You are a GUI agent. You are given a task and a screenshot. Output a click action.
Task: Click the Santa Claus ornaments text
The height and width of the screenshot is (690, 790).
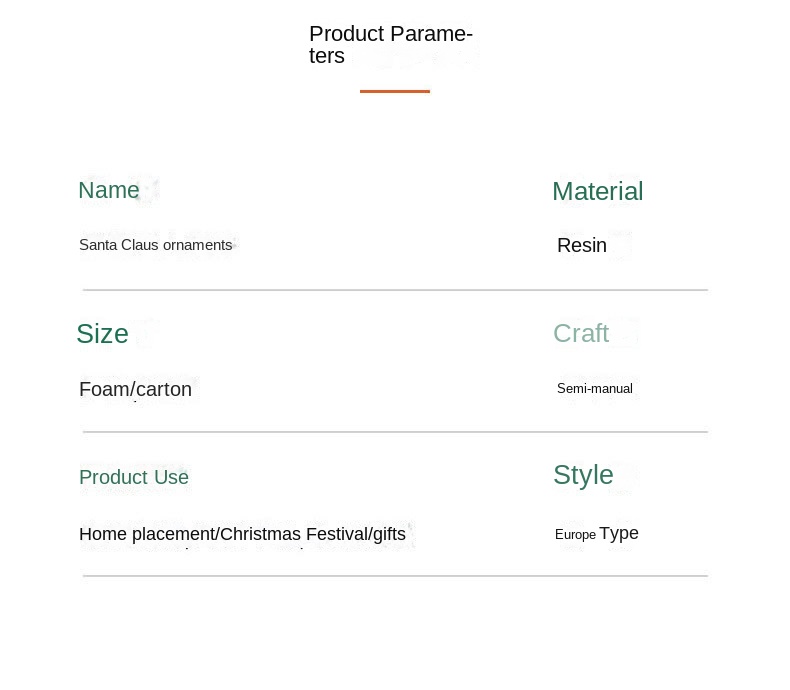click(156, 245)
